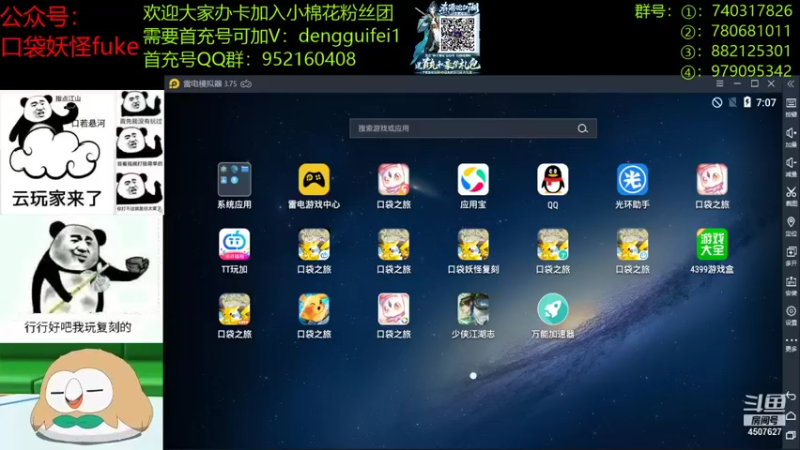Focus the 搜索游戏或应用 search field
This screenshot has width=800, height=450.
click(473, 129)
